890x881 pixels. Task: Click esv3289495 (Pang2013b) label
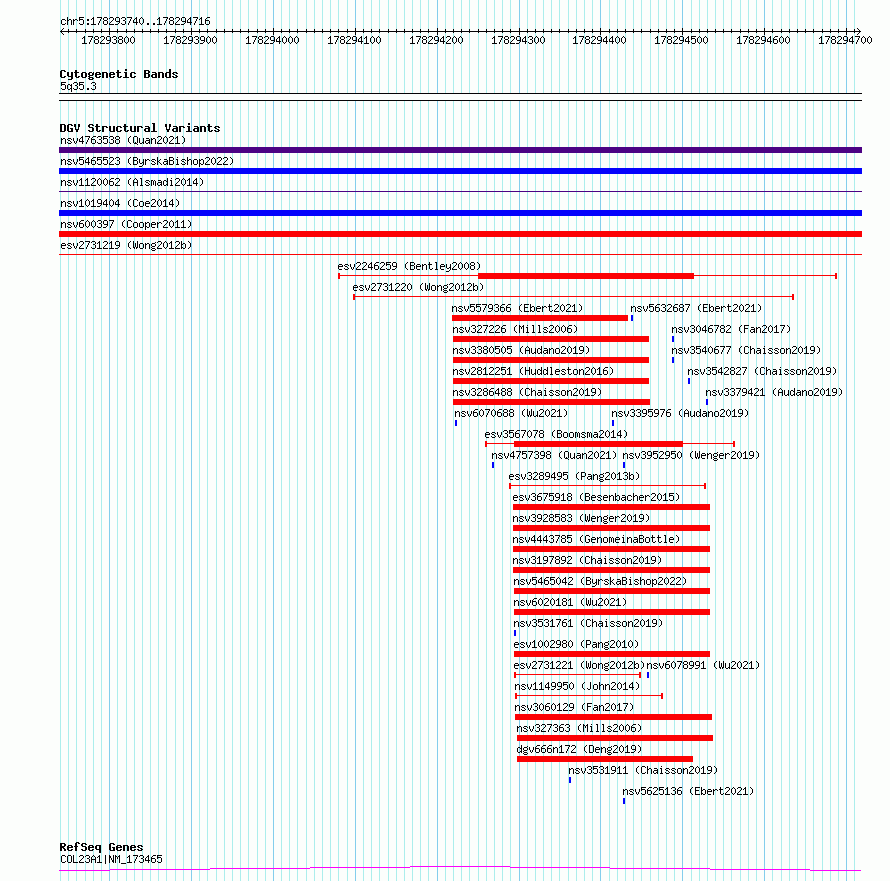coord(574,476)
